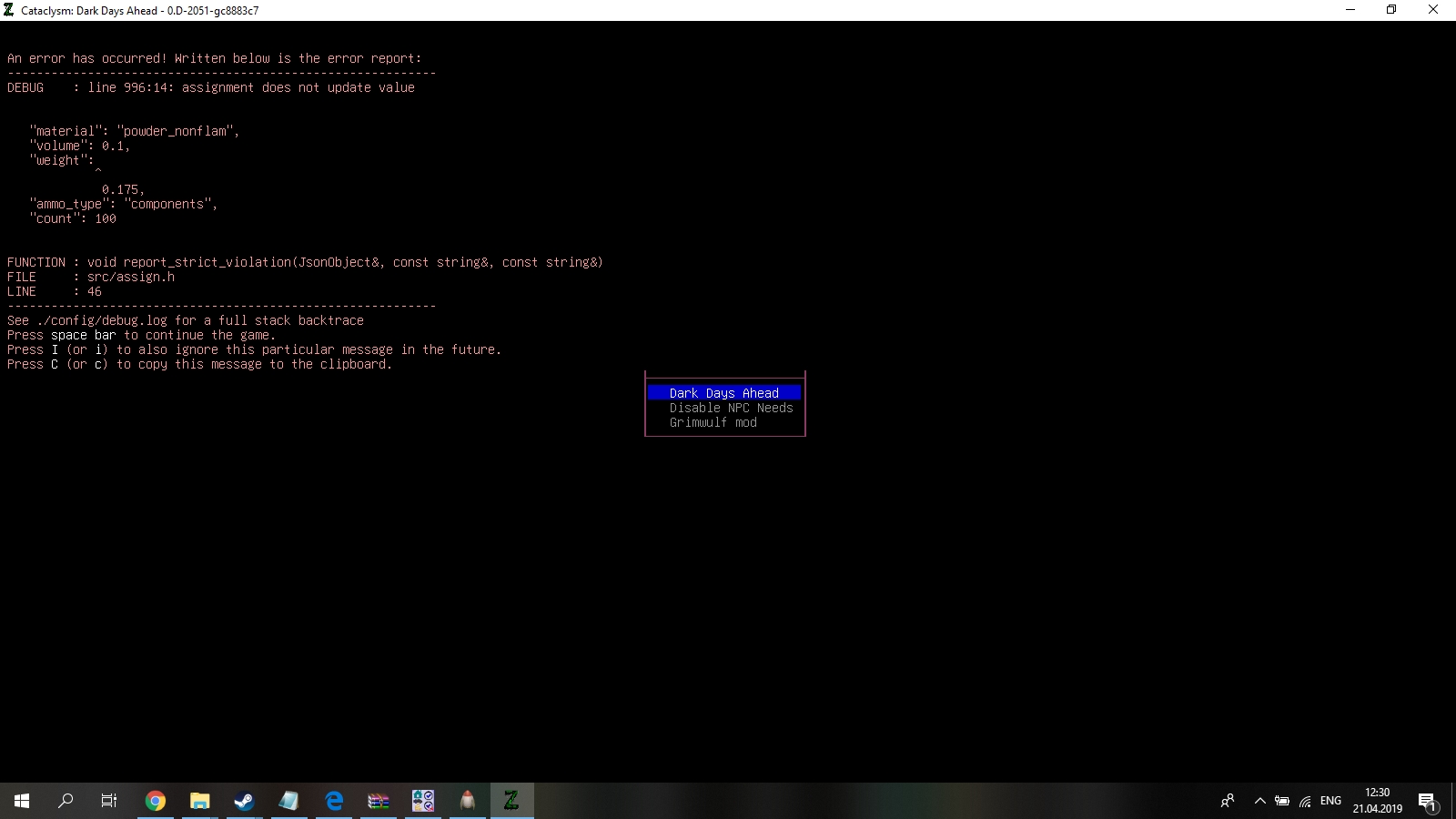The width and height of the screenshot is (1456, 819).
Task: Click the 'report_strict_violation' function text
Action: 207,262
